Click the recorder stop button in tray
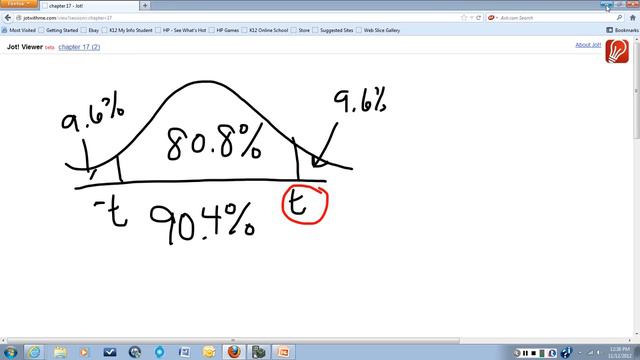This screenshot has width=640, height=360. pos(533,353)
